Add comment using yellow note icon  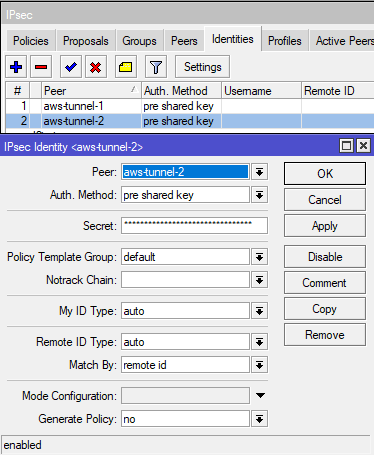(126, 67)
